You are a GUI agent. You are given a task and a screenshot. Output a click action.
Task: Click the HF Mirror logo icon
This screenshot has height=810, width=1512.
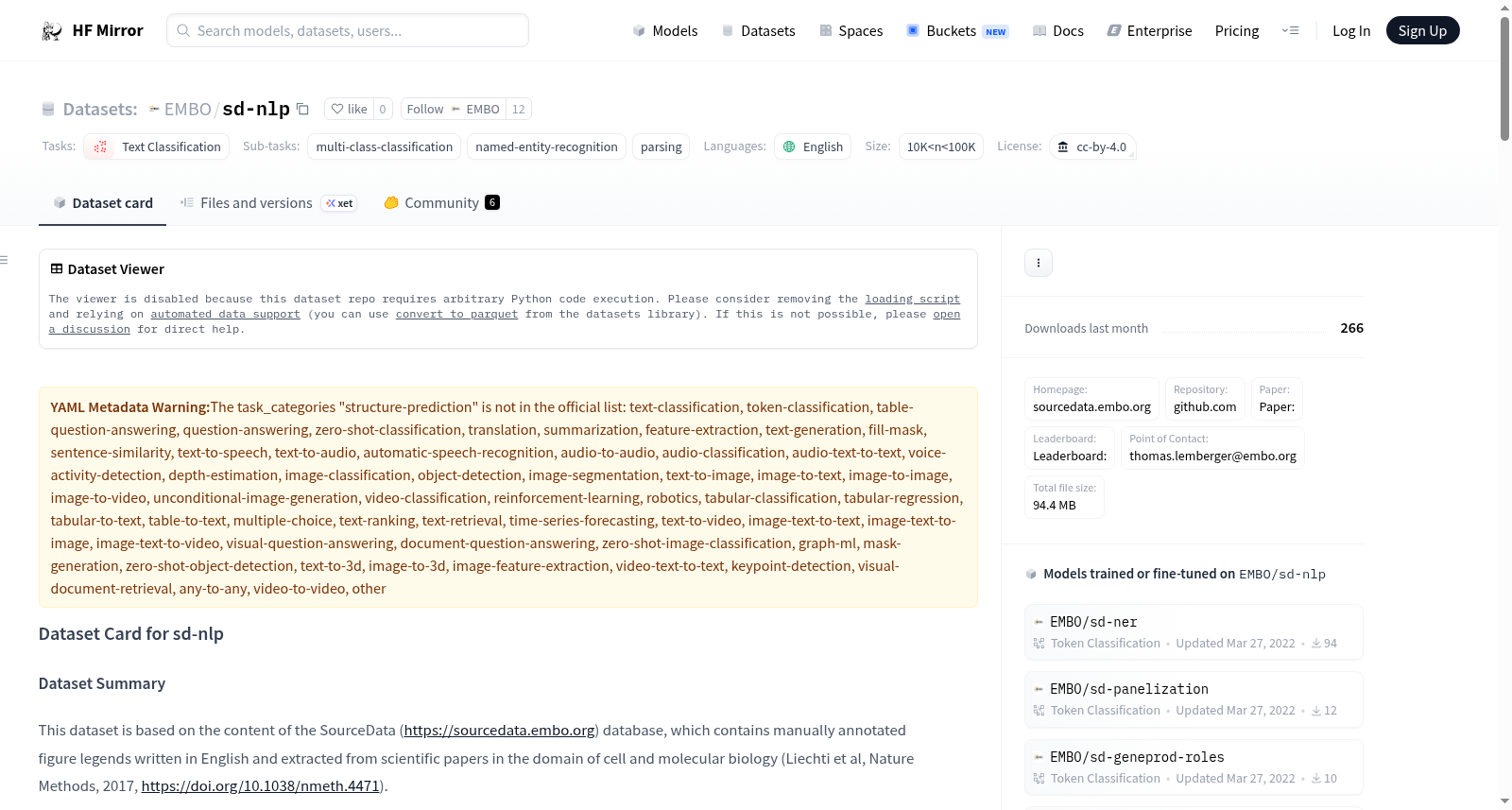(x=52, y=31)
